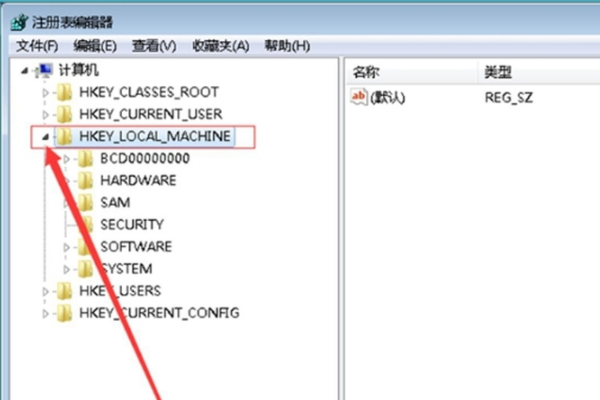Click the HARDWARE folder icon

pyautogui.click(x=86, y=180)
